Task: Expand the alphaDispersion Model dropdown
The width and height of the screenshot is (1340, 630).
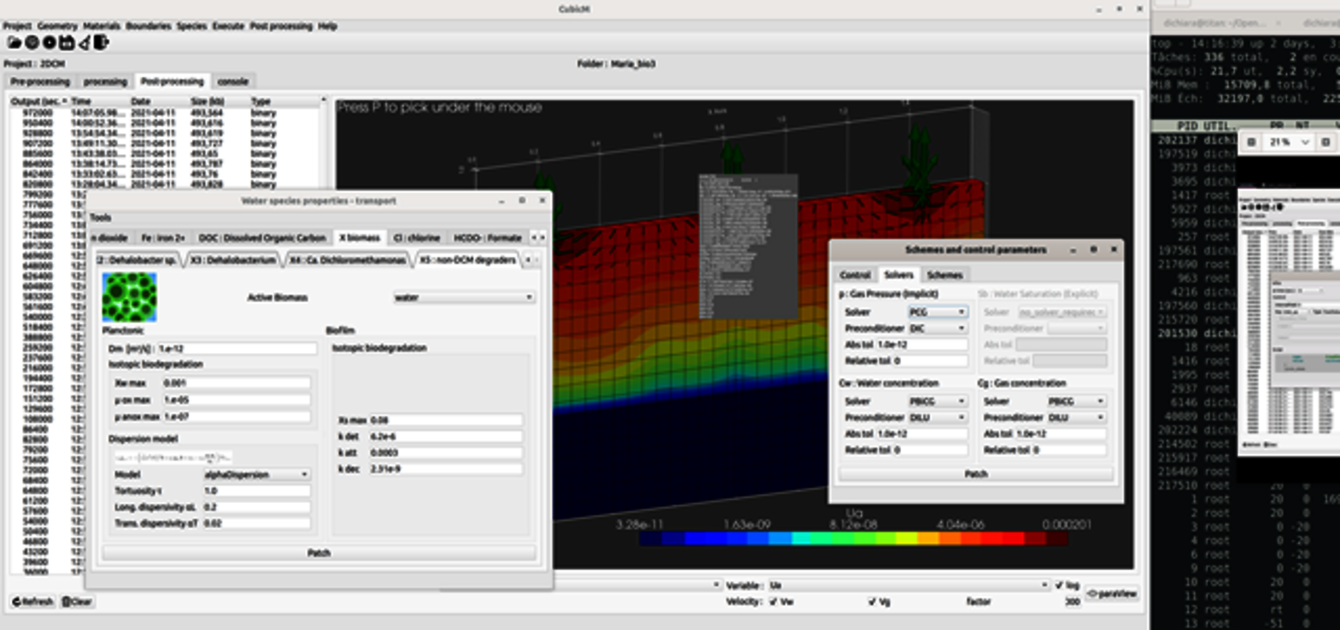Action: 256,475
